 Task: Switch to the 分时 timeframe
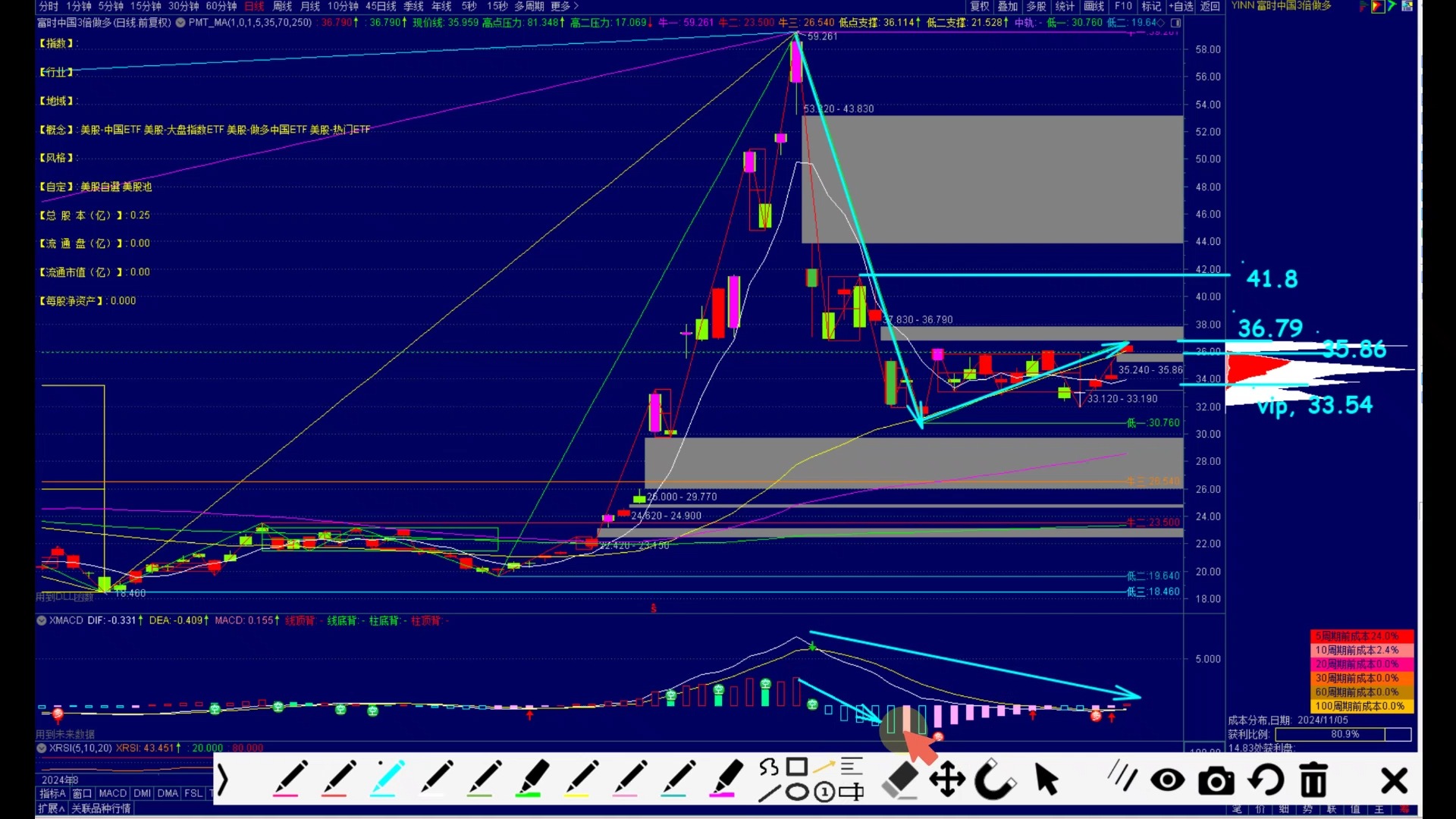49,6
